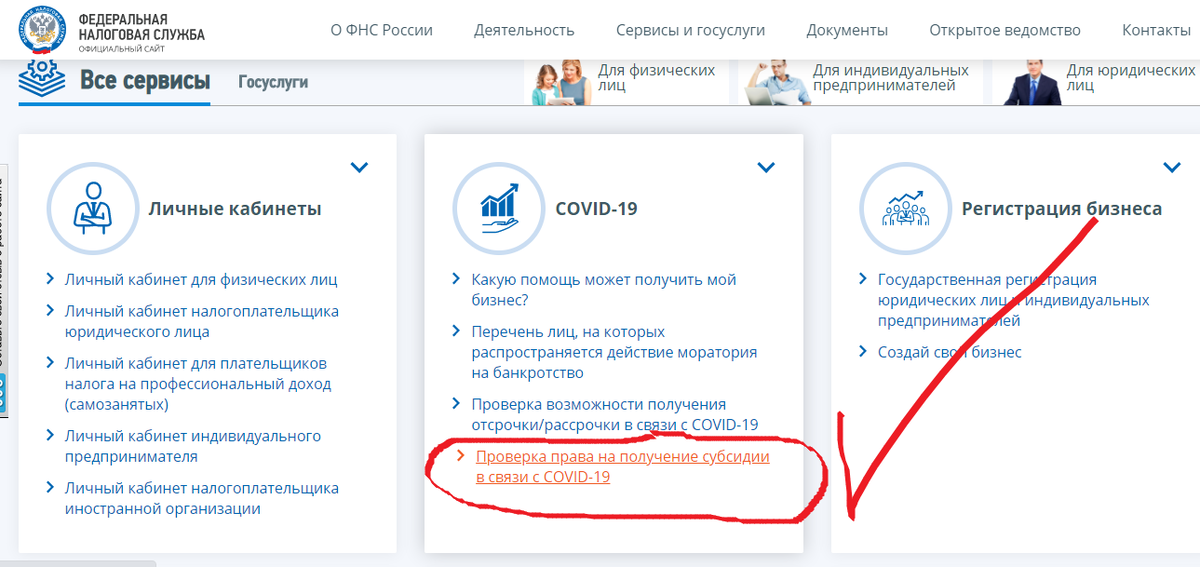Open Личный кабинет налогоплательщика юридического лица
1200x567 pixels.
click(202, 321)
